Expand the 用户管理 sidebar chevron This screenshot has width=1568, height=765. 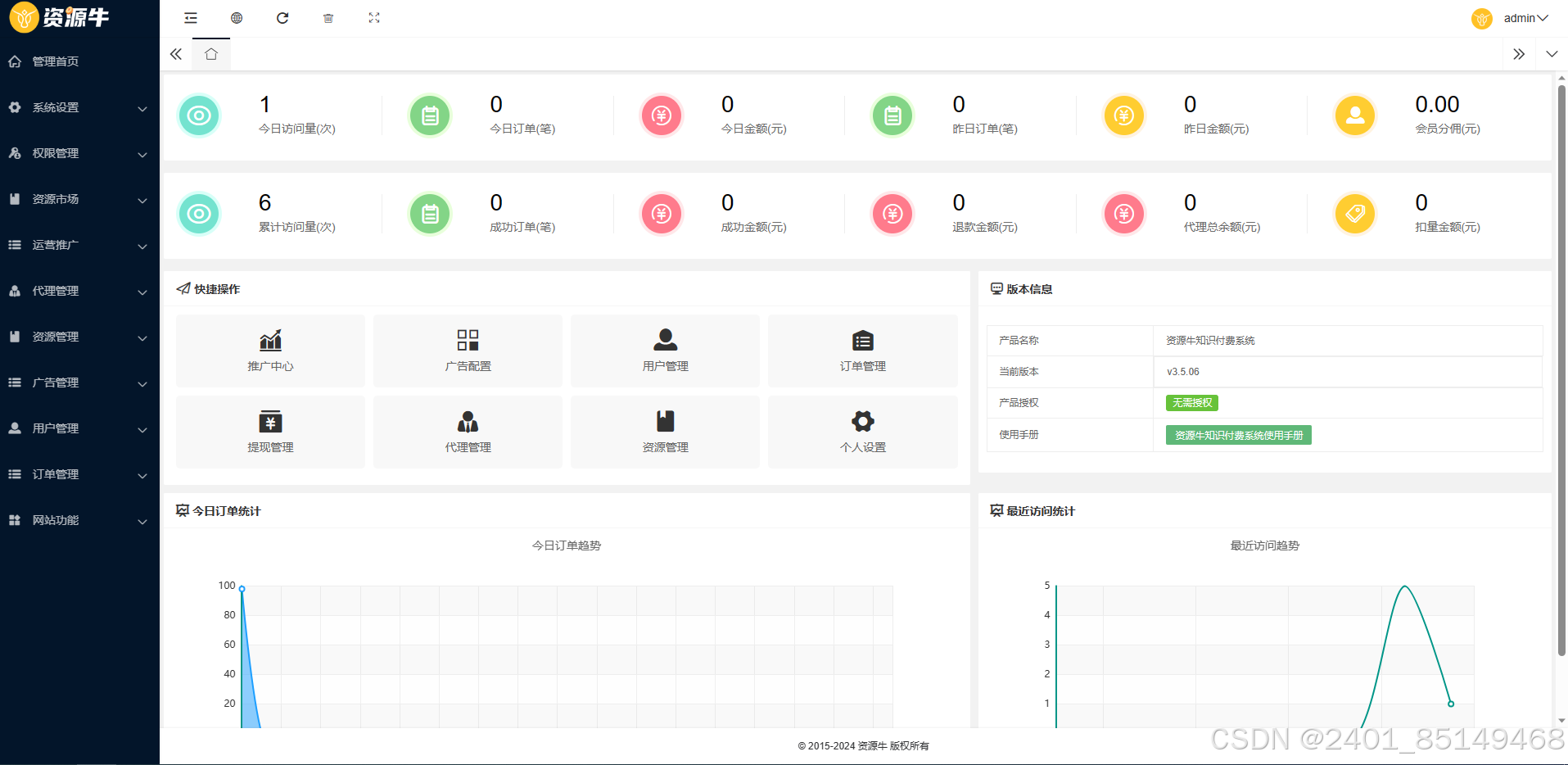142,430
